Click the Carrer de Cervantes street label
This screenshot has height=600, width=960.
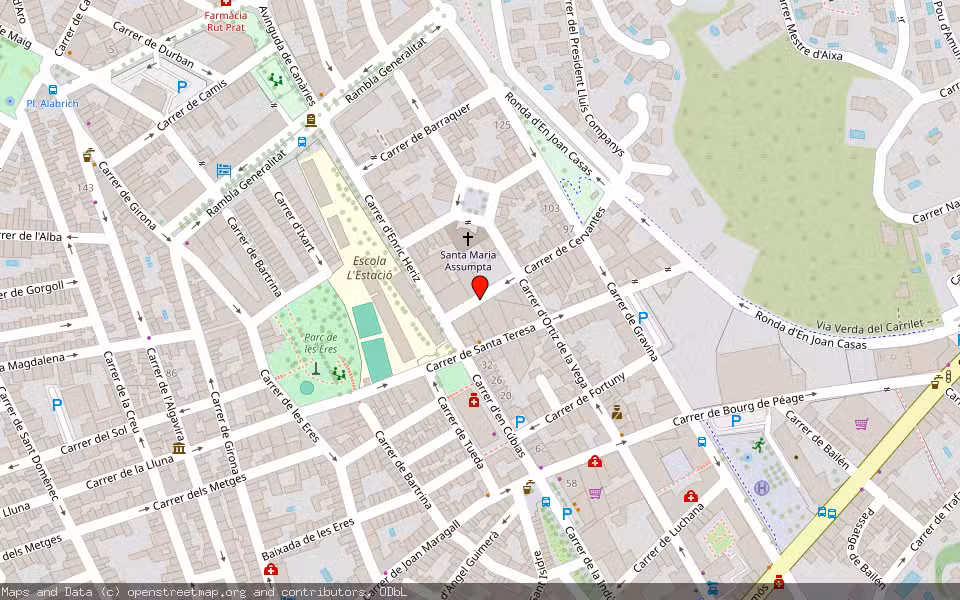tap(564, 241)
